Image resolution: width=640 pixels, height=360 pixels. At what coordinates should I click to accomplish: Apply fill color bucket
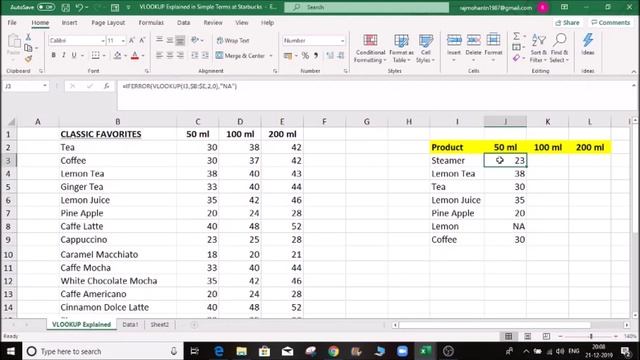118,55
